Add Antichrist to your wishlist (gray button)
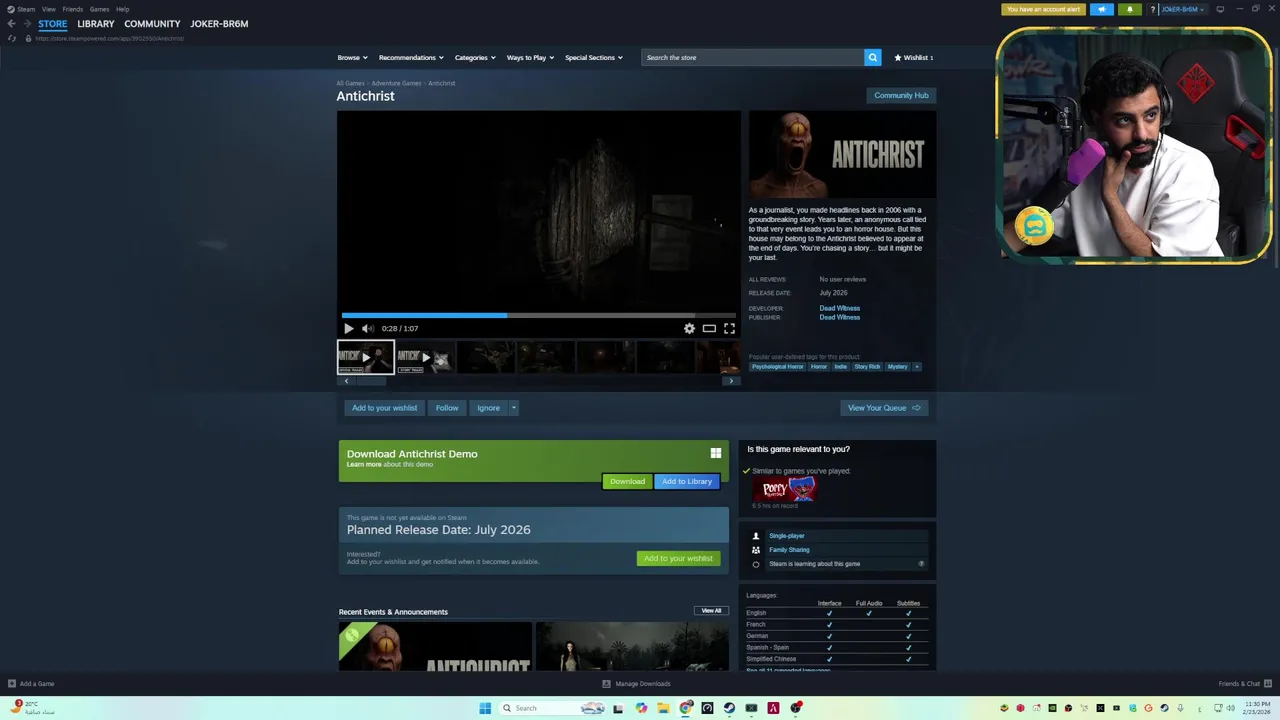The height and width of the screenshot is (720, 1280). [x=384, y=408]
